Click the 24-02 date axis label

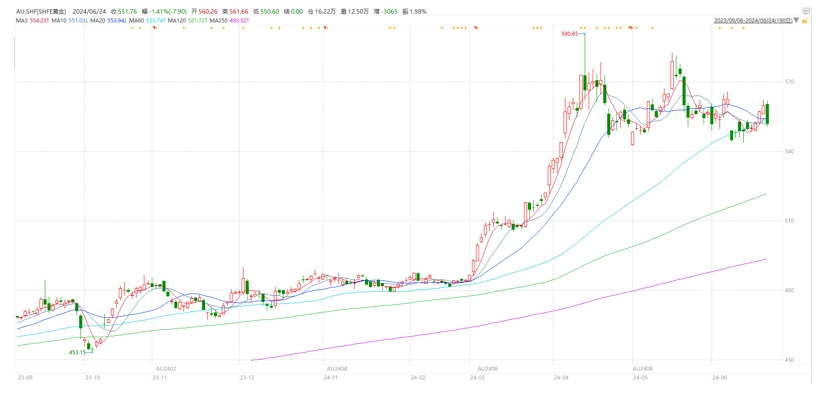click(418, 377)
